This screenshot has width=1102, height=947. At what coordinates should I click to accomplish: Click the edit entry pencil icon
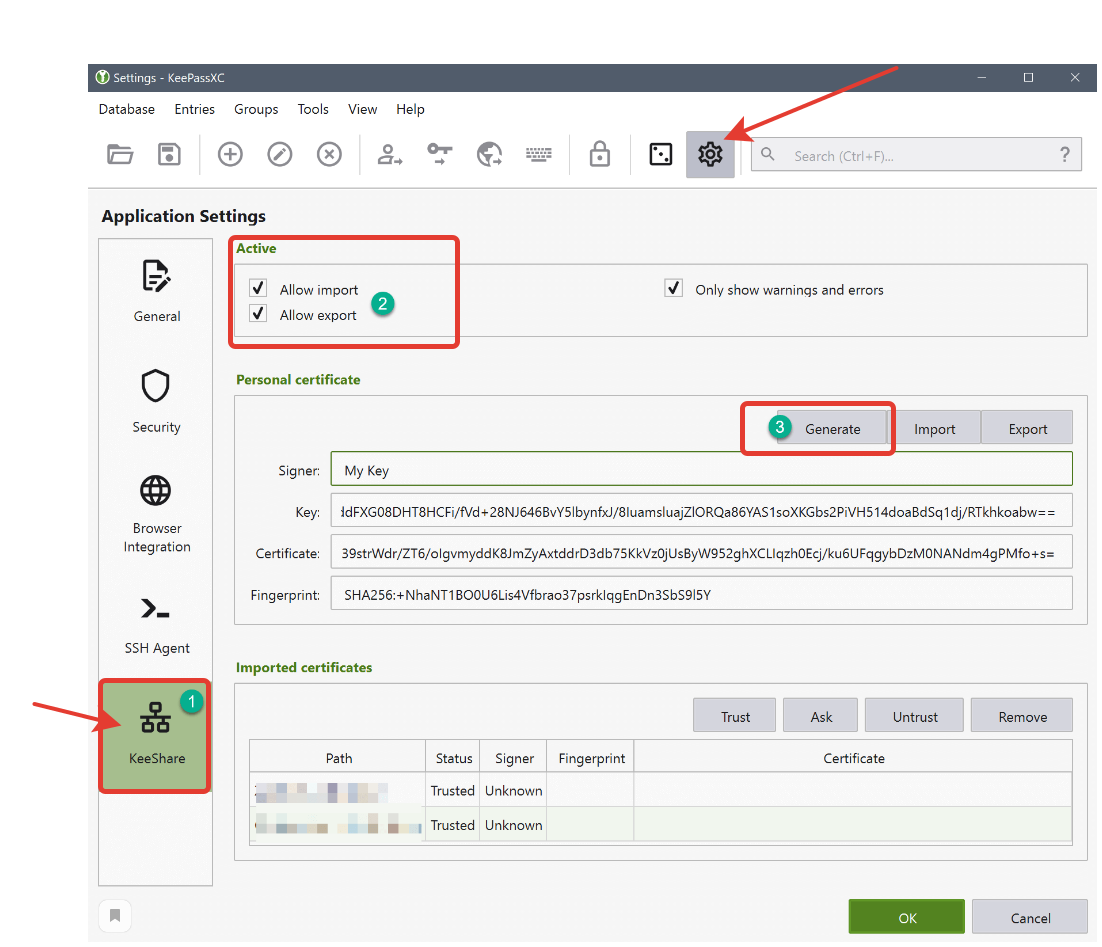280,154
